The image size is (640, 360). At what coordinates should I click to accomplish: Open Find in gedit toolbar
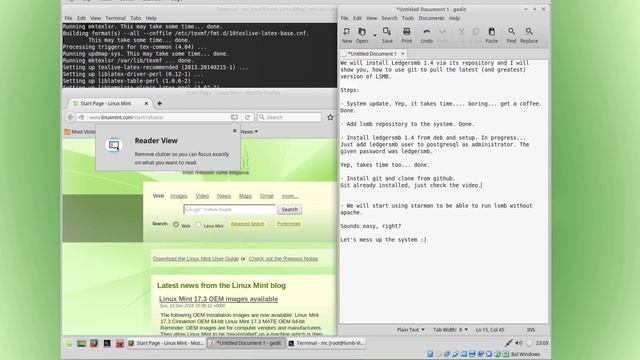[x=511, y=35]
